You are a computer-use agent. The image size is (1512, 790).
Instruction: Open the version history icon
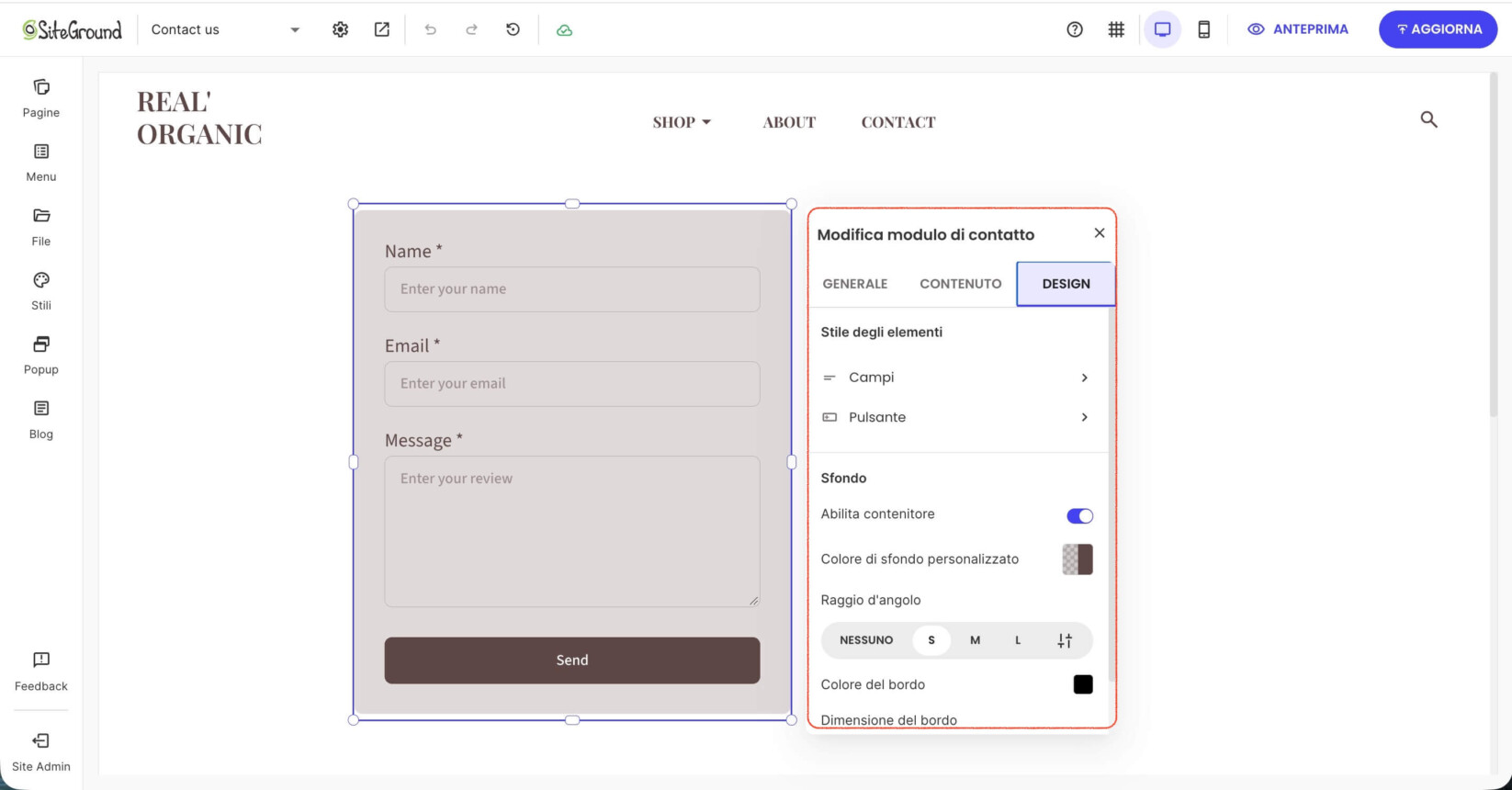pos(513,29)
